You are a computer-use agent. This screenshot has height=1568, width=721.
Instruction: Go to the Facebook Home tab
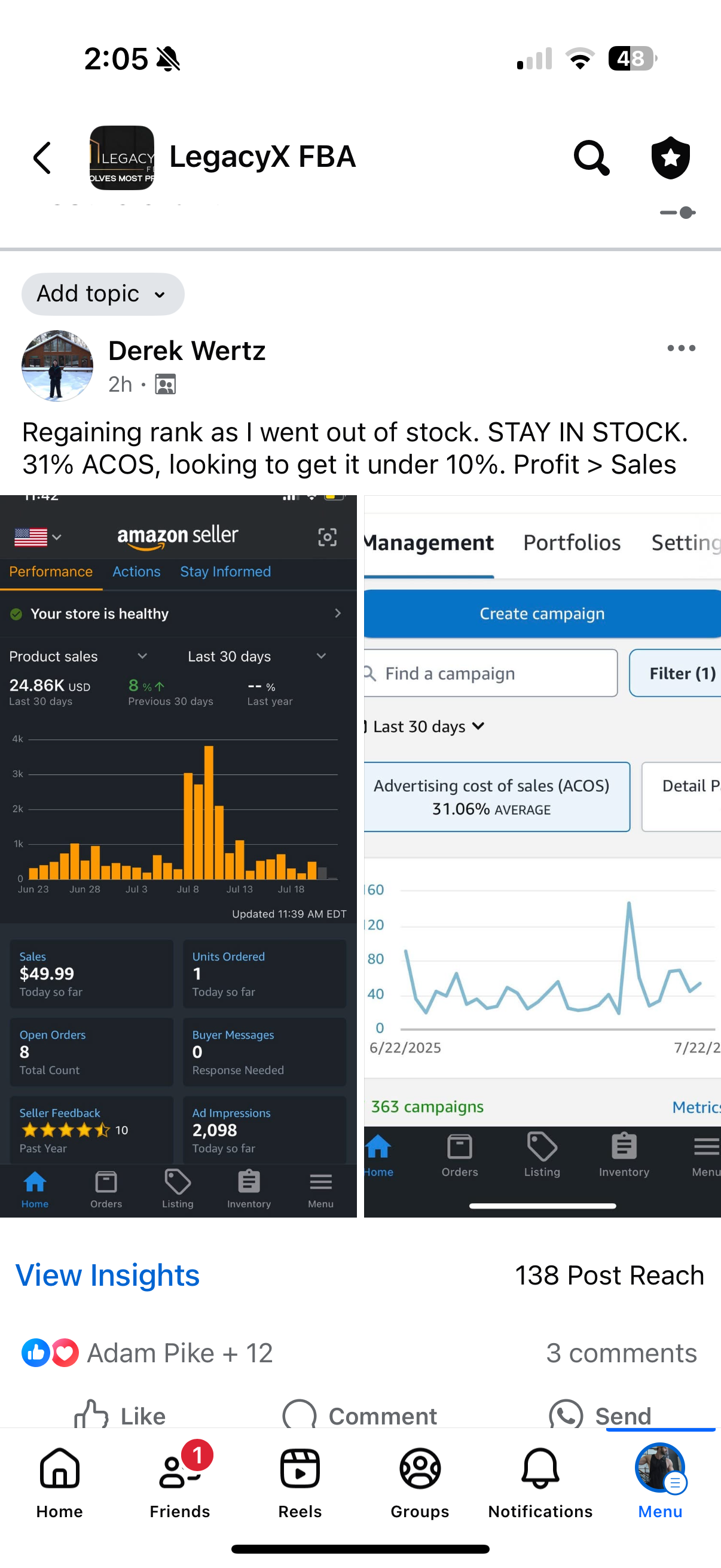click(x=60, y=1483)
